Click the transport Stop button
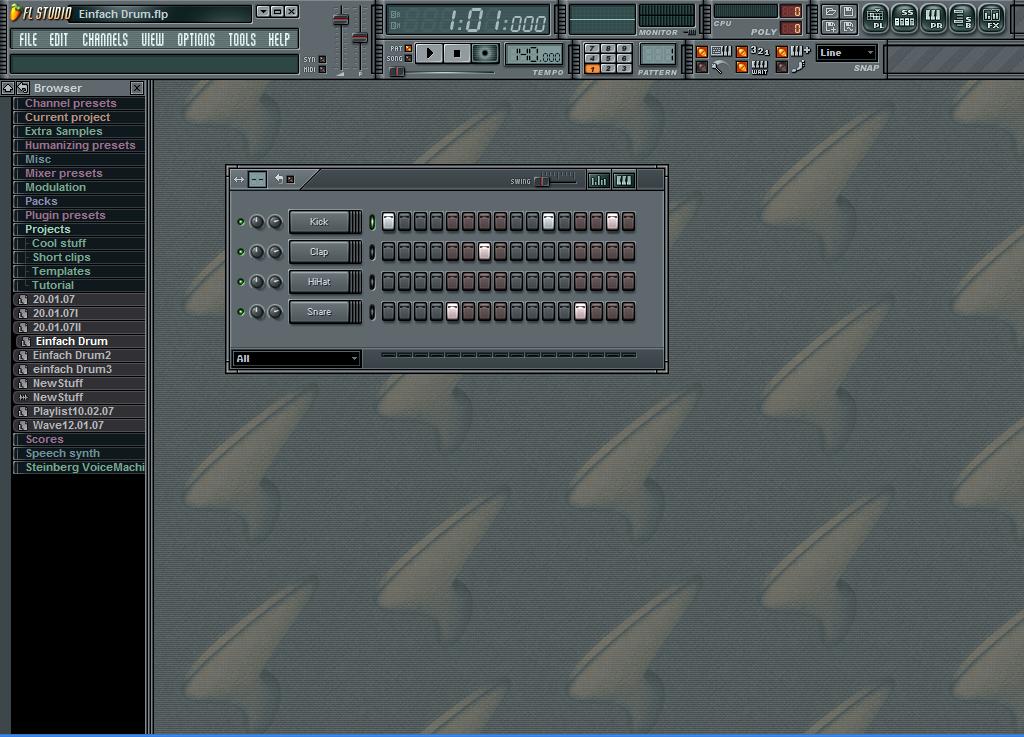 tap(457, 54)
